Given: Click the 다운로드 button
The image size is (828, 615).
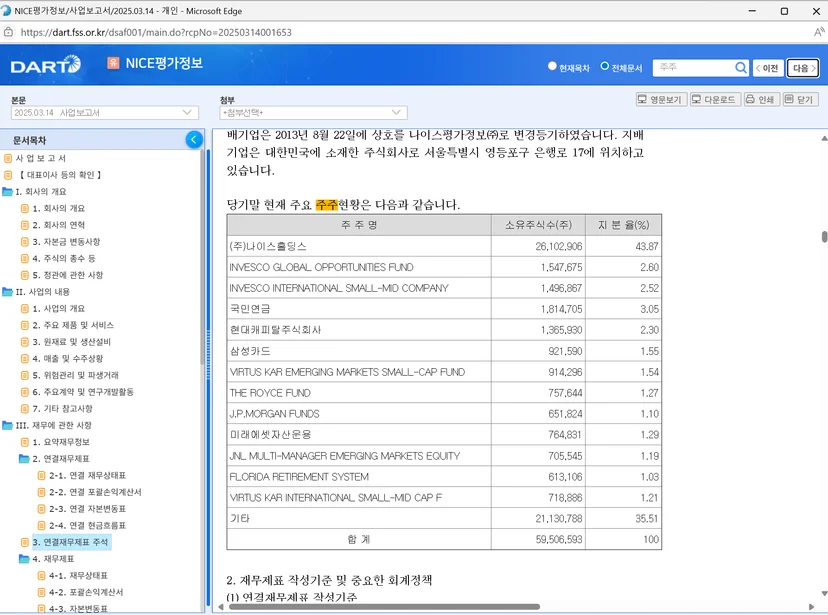Looking at the screenshot, I should pos(714,99).
